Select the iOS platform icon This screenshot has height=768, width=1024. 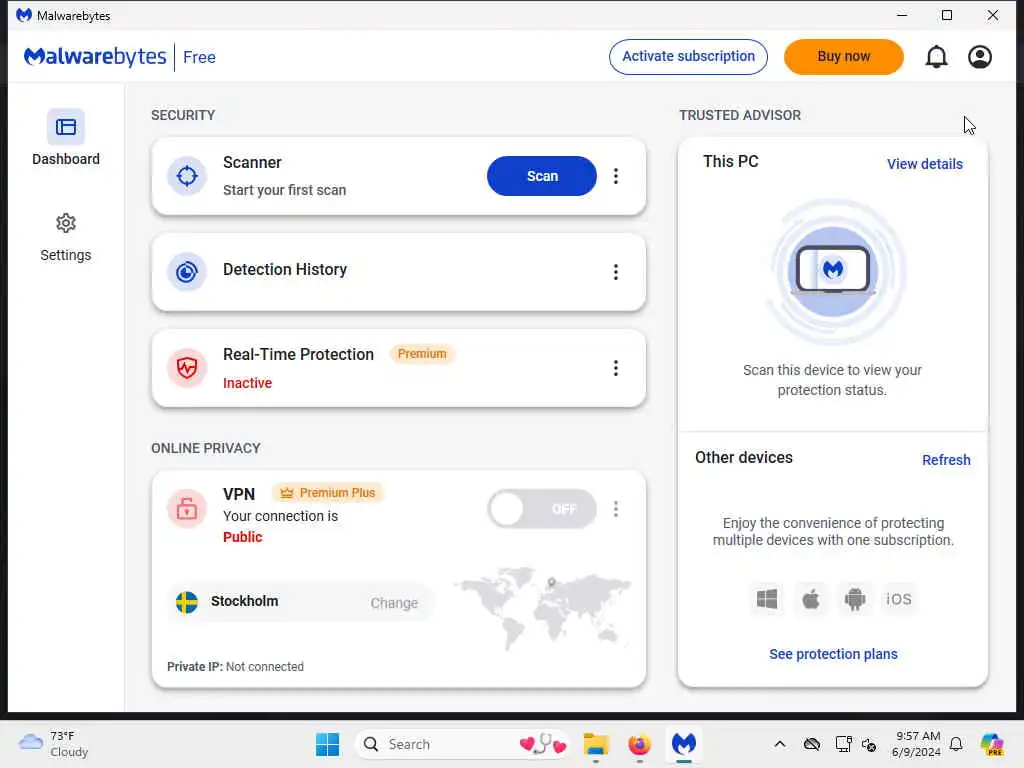point(899,599)
